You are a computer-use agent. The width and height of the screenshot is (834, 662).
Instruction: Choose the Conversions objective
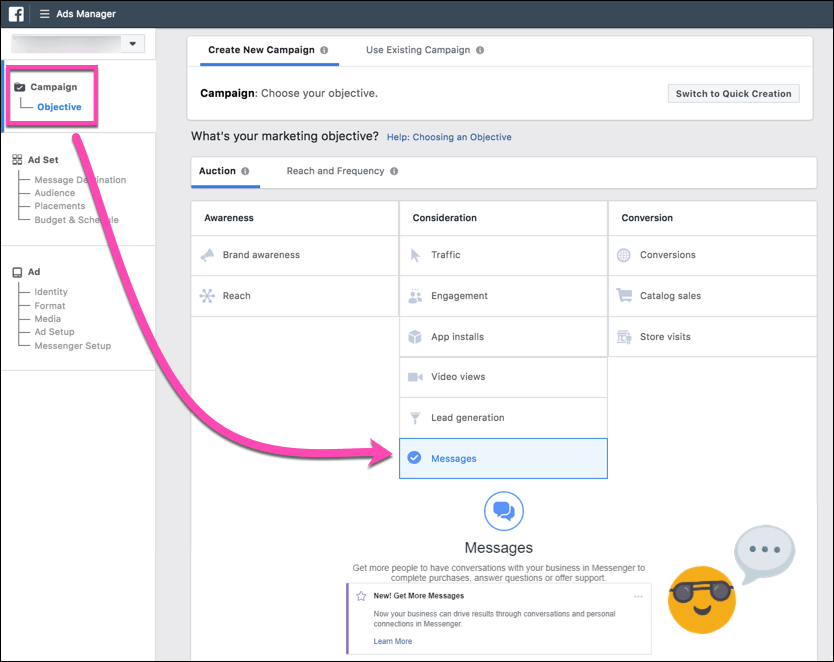pos(713,255)
